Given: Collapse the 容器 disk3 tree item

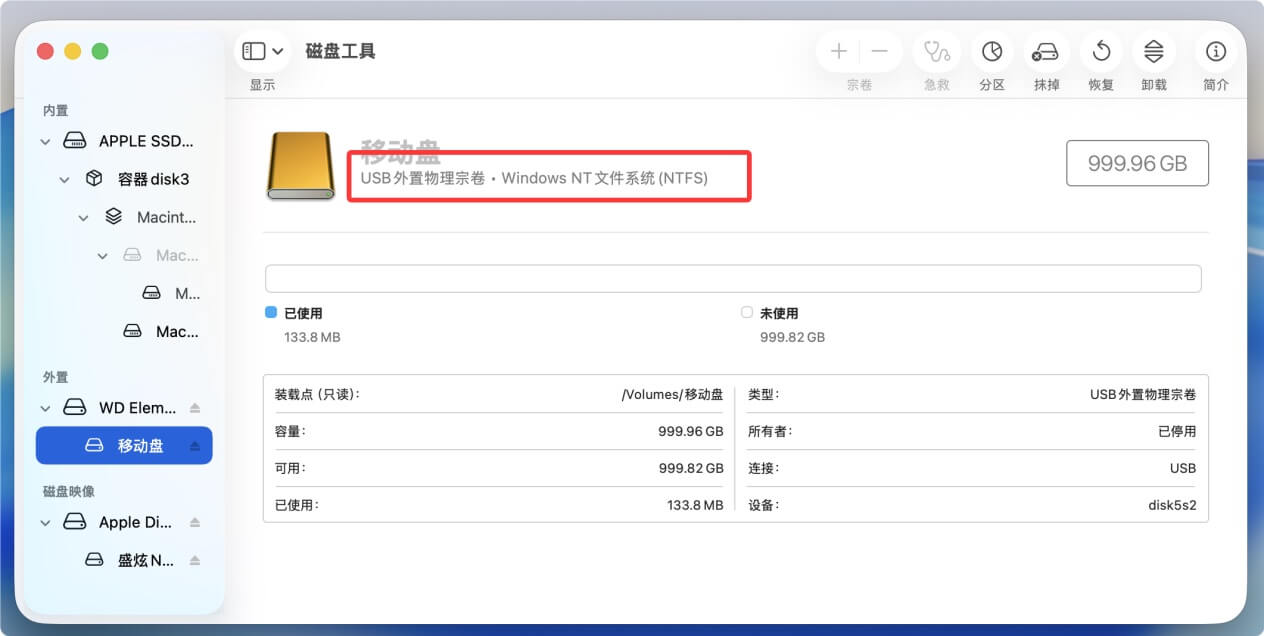Looking at the screenshot, I should click(63, 179).
